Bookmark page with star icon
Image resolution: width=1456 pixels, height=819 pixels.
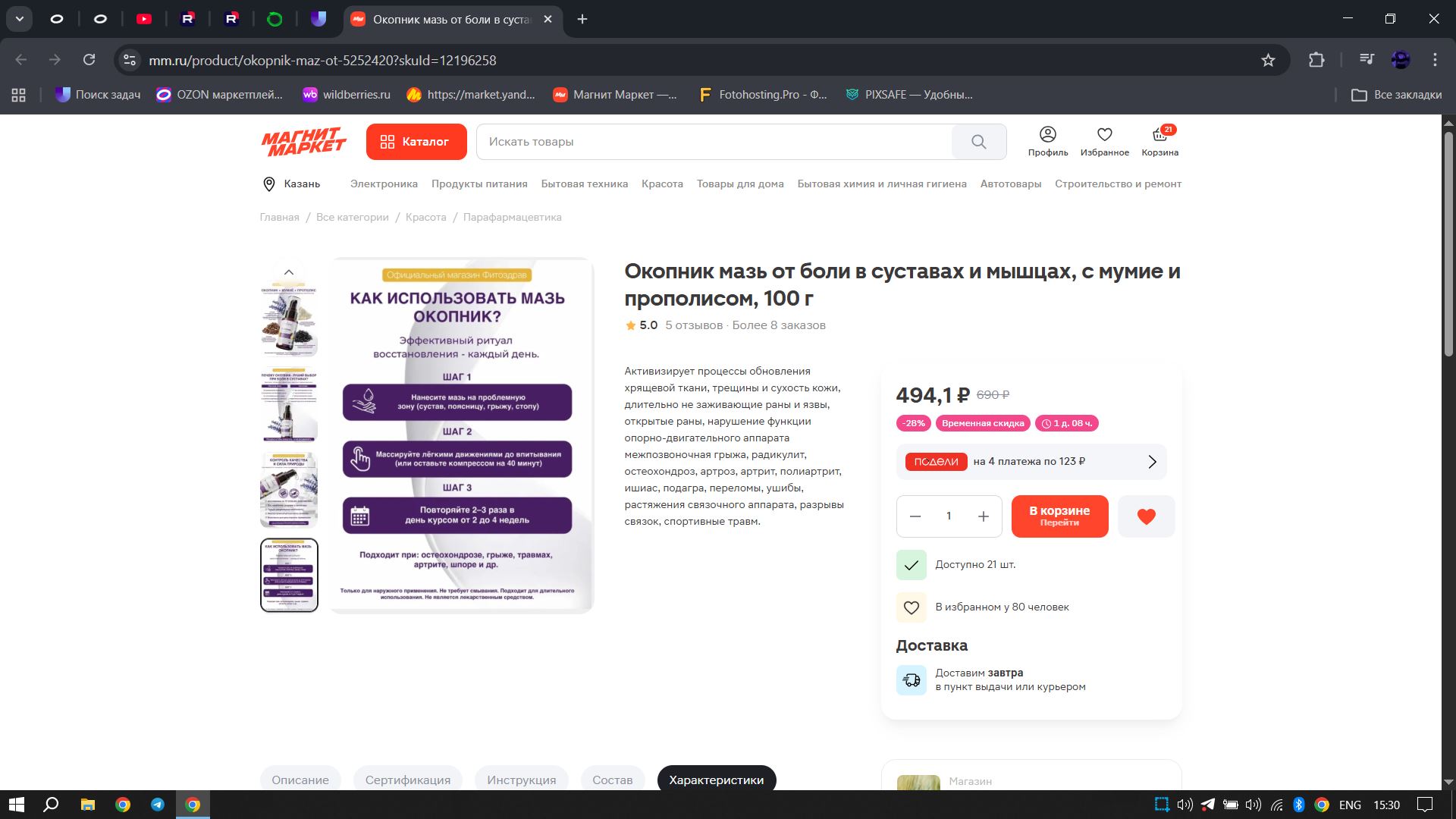[1268, 60]
